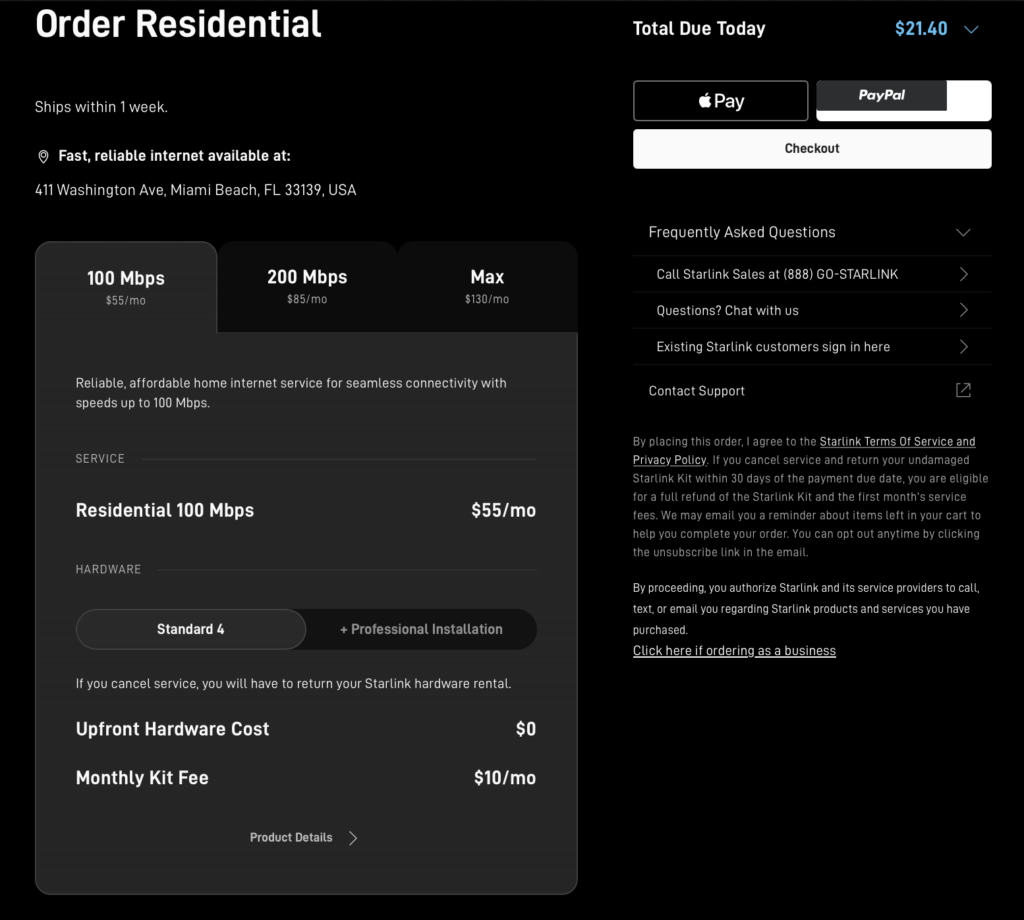
Task: Select the 100 Mbps plan tab
Action: click(x=126, y=287)
